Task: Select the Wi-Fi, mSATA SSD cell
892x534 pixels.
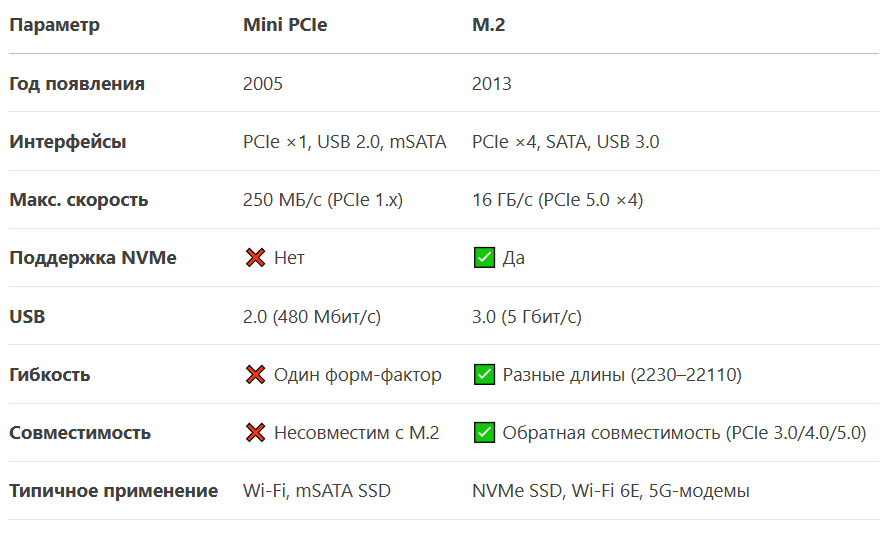Action: (x=317, y=491)
